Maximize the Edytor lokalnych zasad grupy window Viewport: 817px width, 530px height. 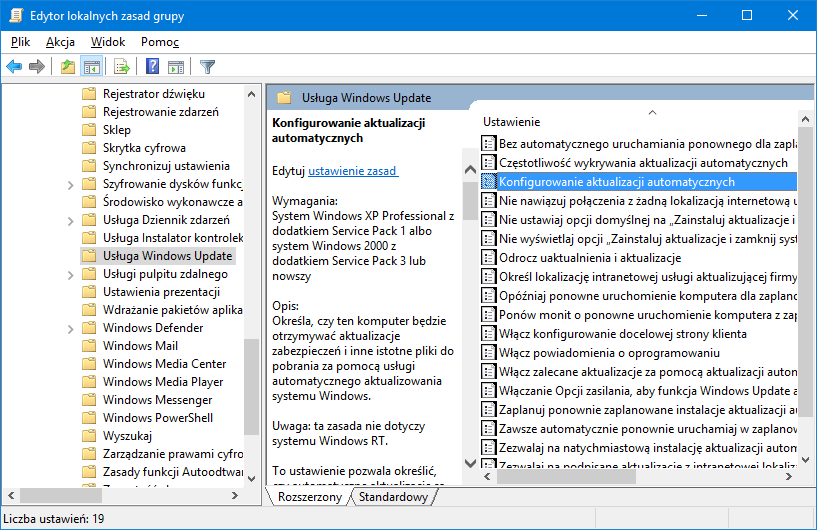[747, 15]
